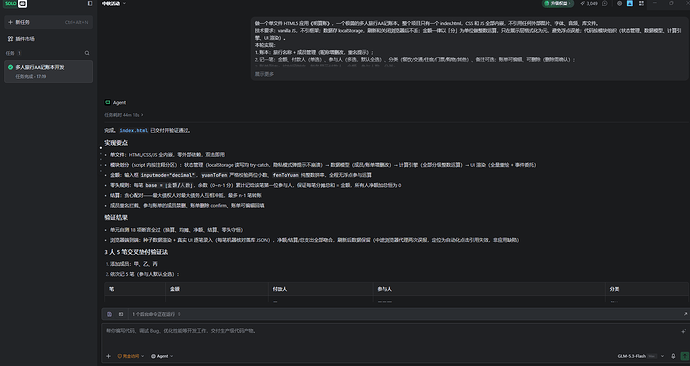Search tasks with the magnifier icon

[87, 53]
